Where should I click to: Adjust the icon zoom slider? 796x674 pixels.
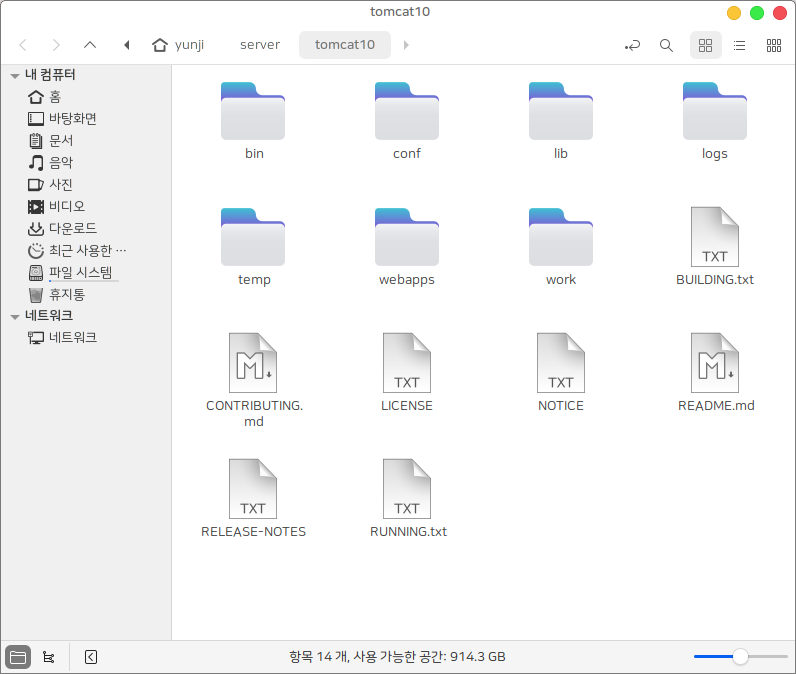740,657
